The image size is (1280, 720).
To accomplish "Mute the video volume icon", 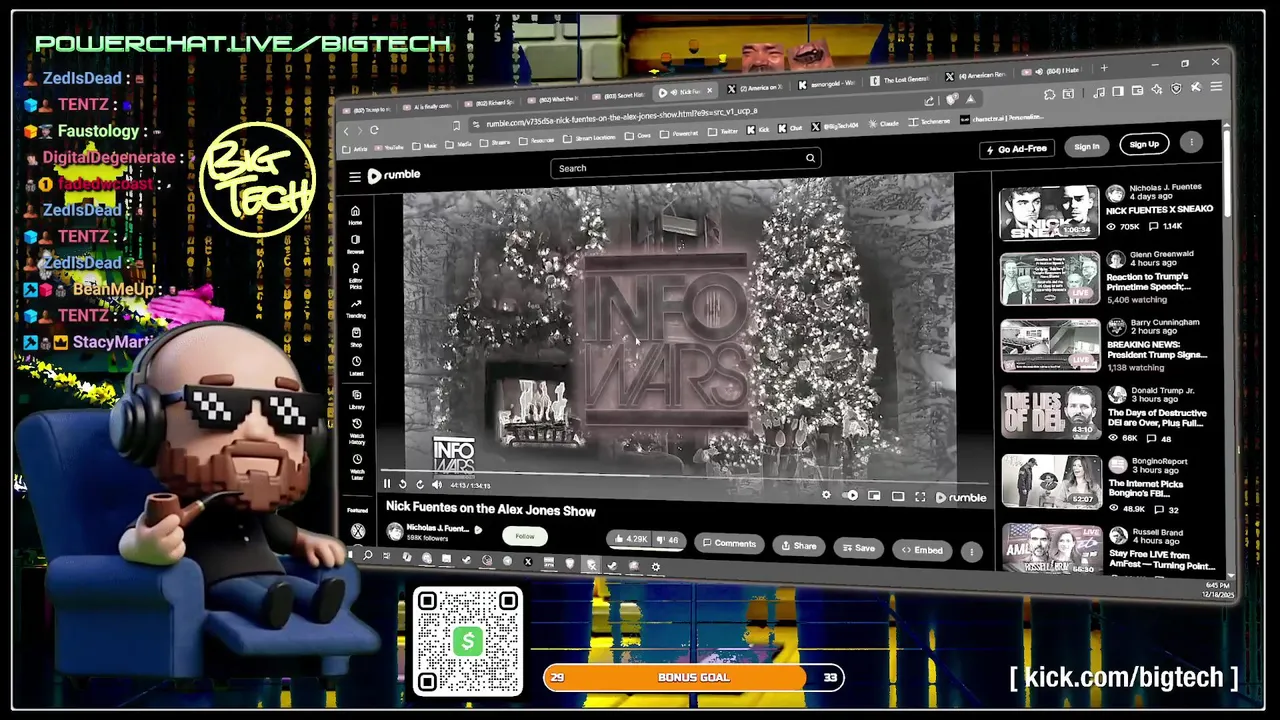I will pyautogui.click(x=436, y=485).
